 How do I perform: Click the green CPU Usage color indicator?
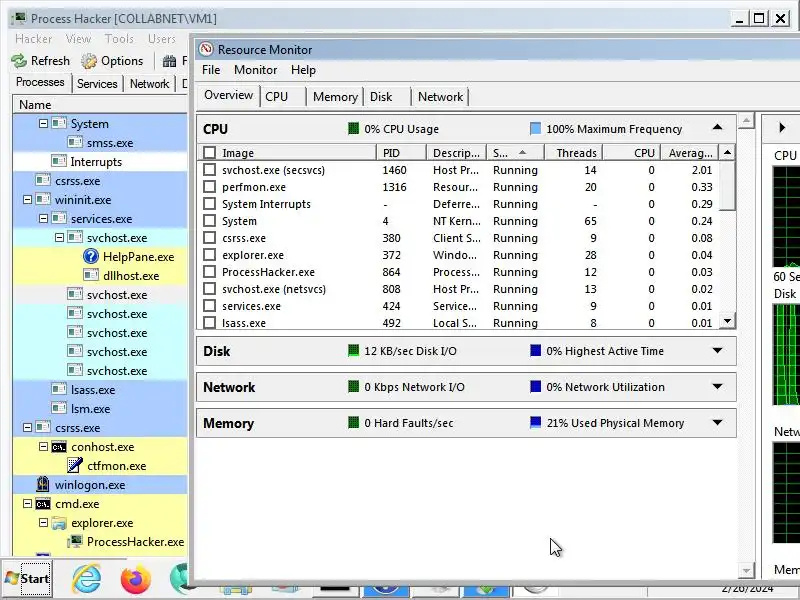coord(353,129)
